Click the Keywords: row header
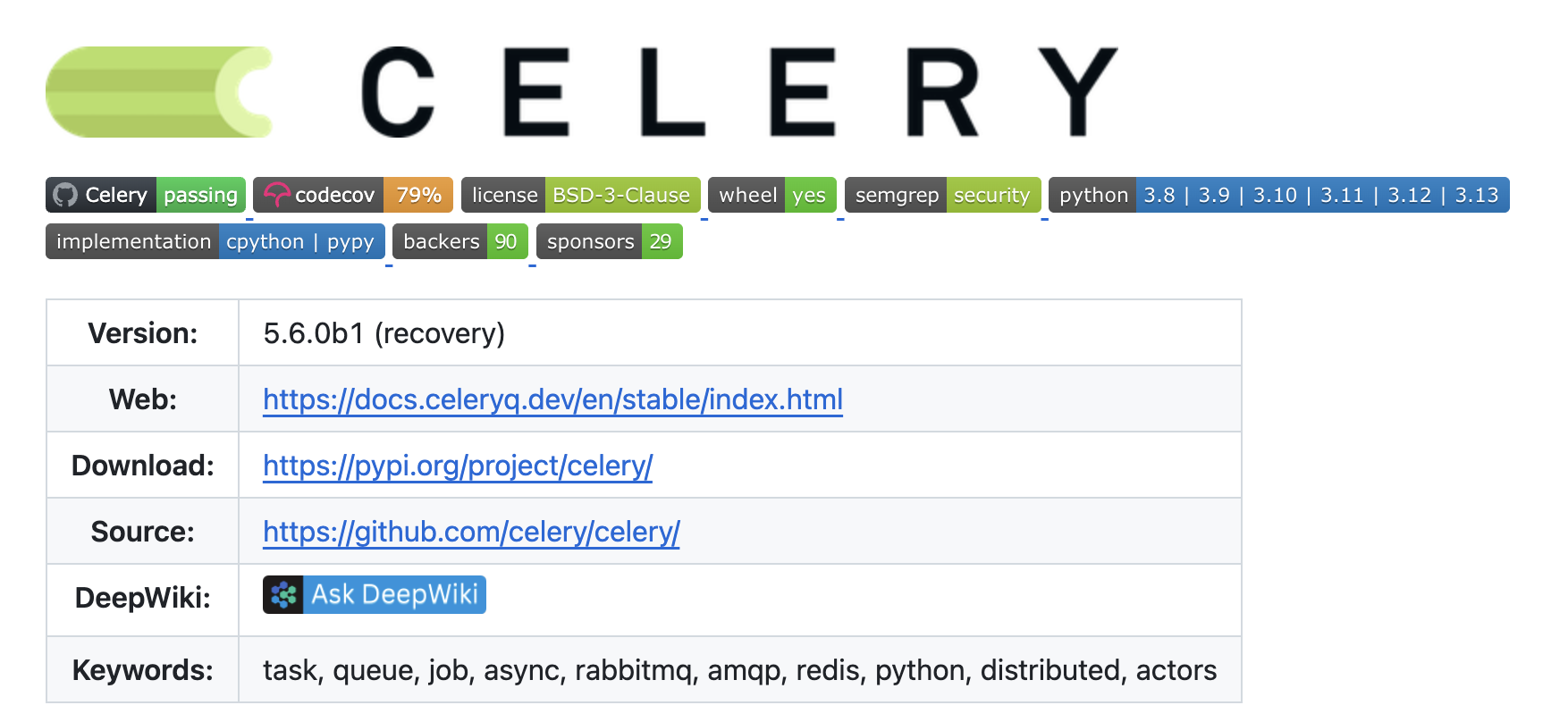 (x=143, y=670)
